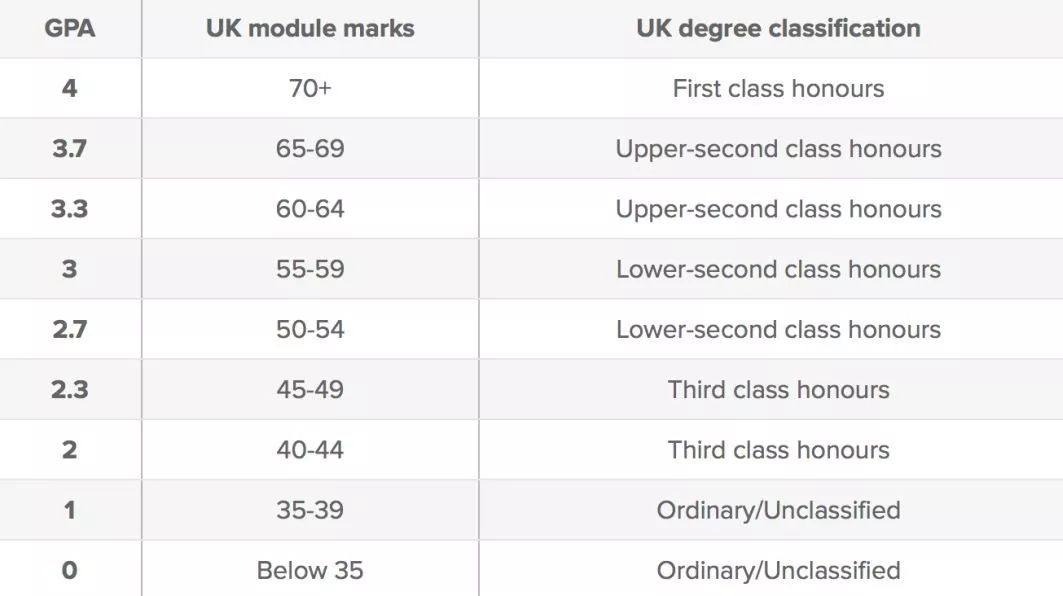Select the 45-49 marks cell

click(x=310, y=389)
